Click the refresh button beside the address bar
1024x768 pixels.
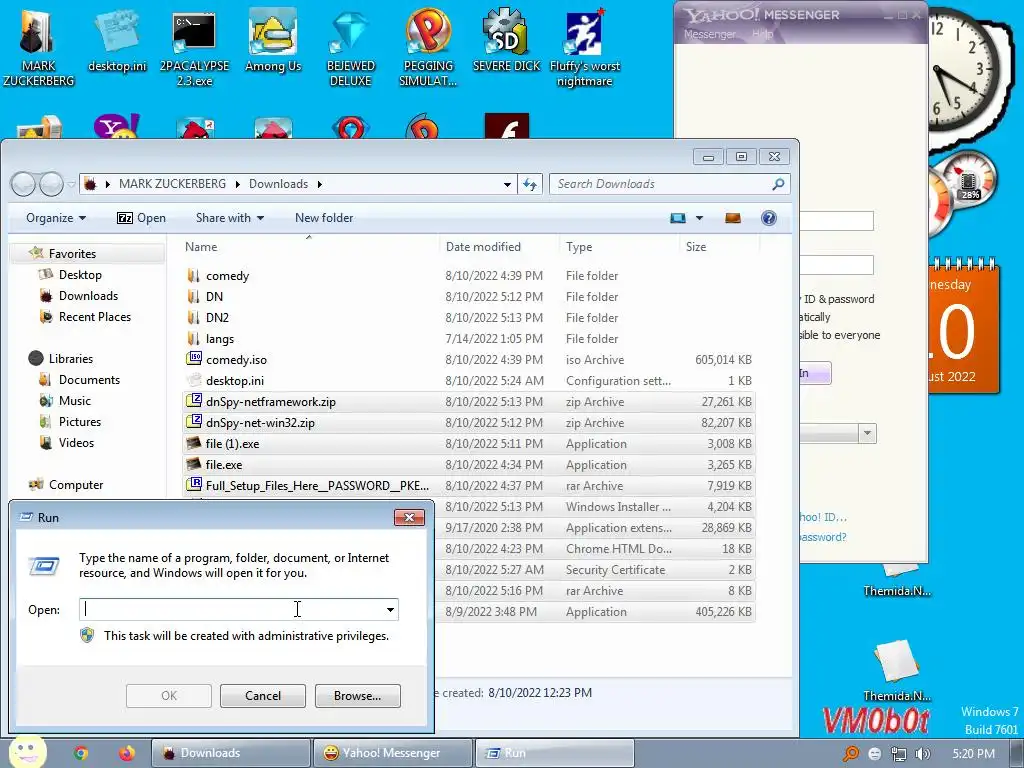tap(530, 184)
